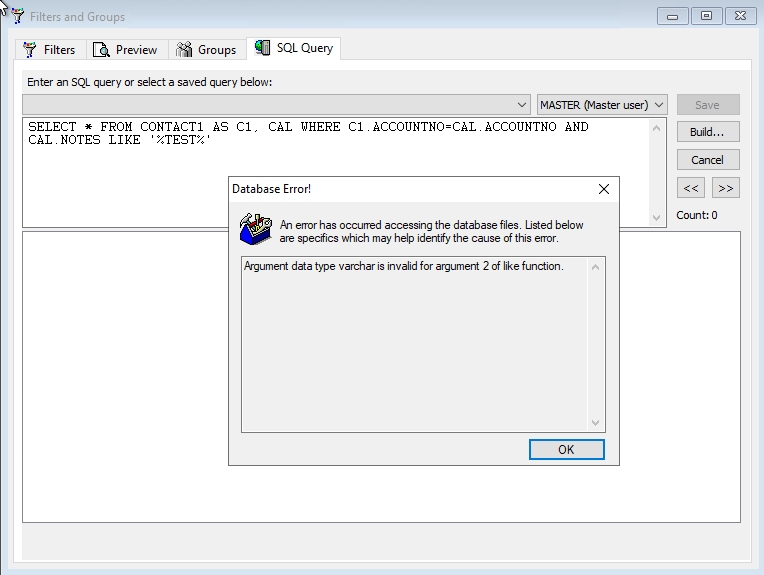The width and height of the screenshot is (764, 575).
Task: Click the Filters tab funnel icon
Action: [x=30, y=50]
